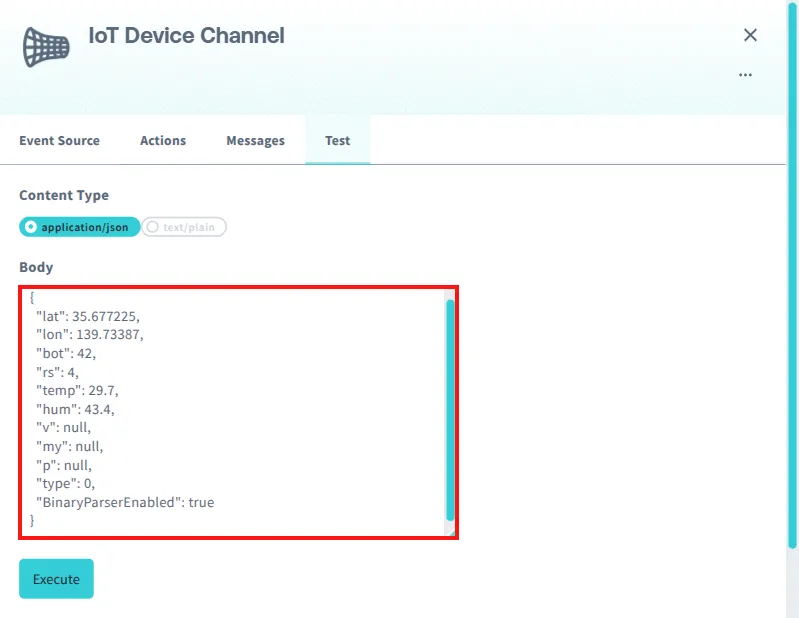Screen dimensions: 799x618
Task: Close the IoT Device Channel panel
Action: (x=750, y=35)
